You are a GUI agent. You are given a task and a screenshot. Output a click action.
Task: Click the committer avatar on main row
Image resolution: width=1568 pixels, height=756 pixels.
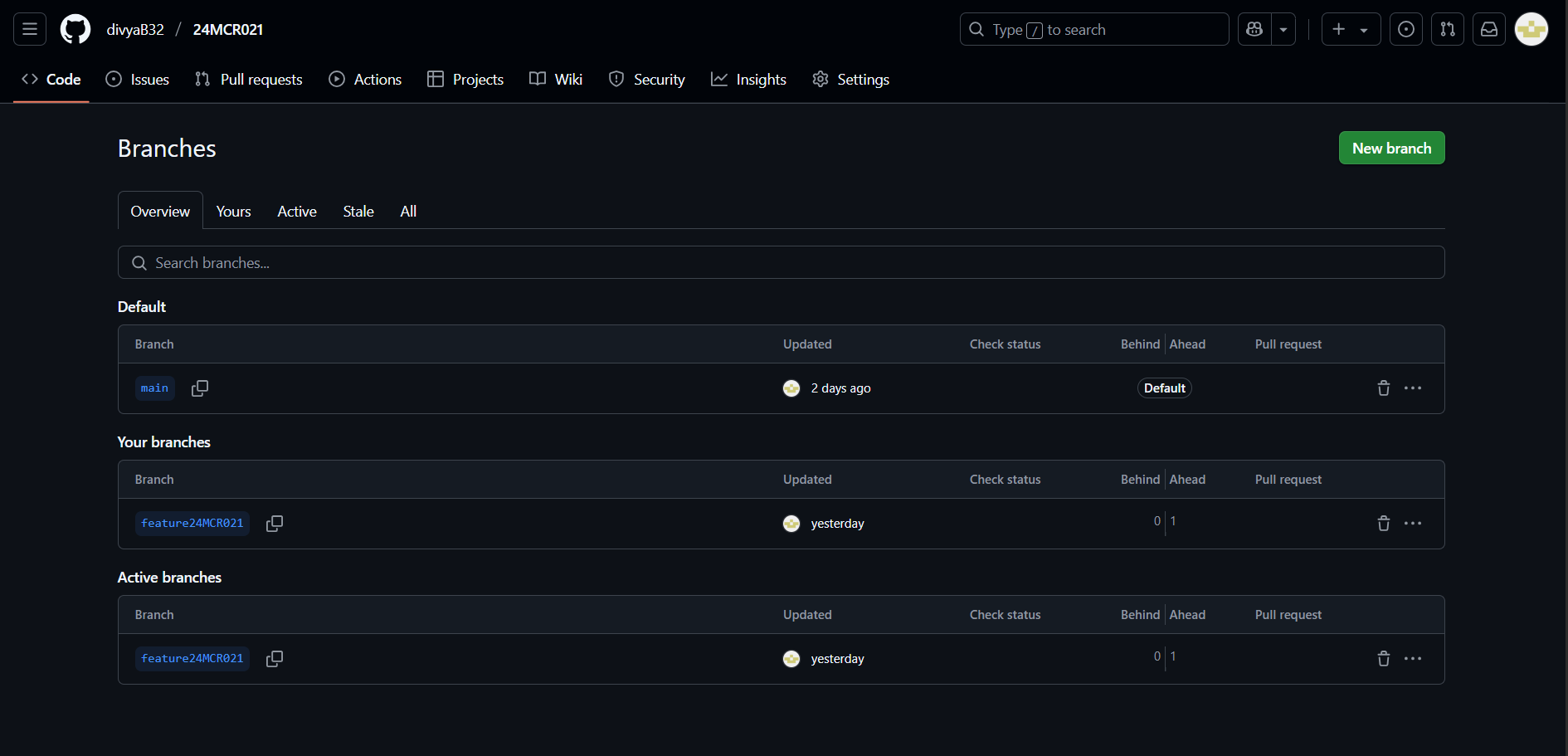[x=791, y=388]
